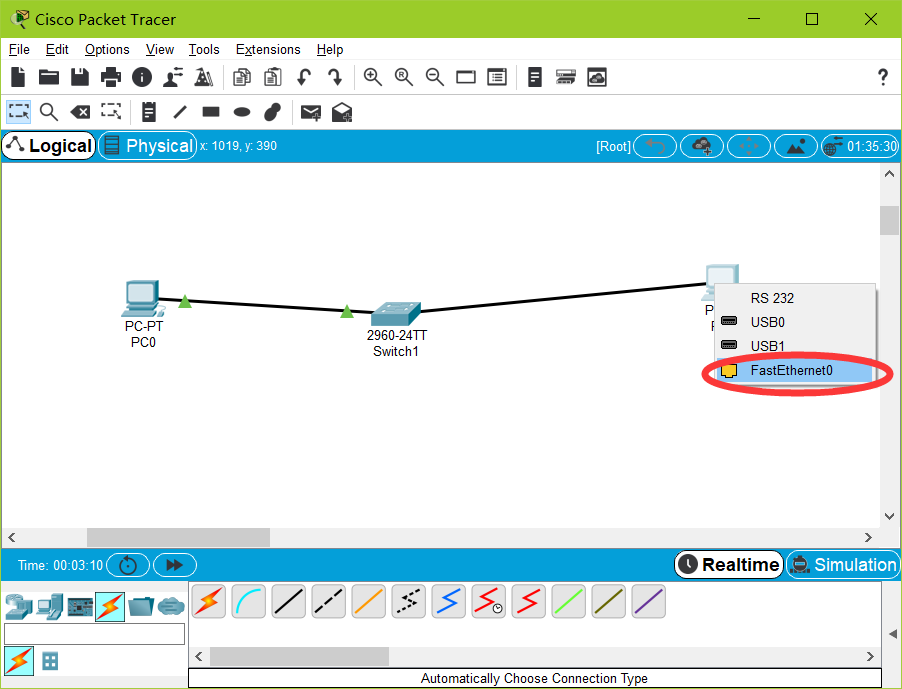The height and width of the screenshot is (689, 902).
Task: Switch to the Physical workspace tab
Action: [x=148, y=146]
